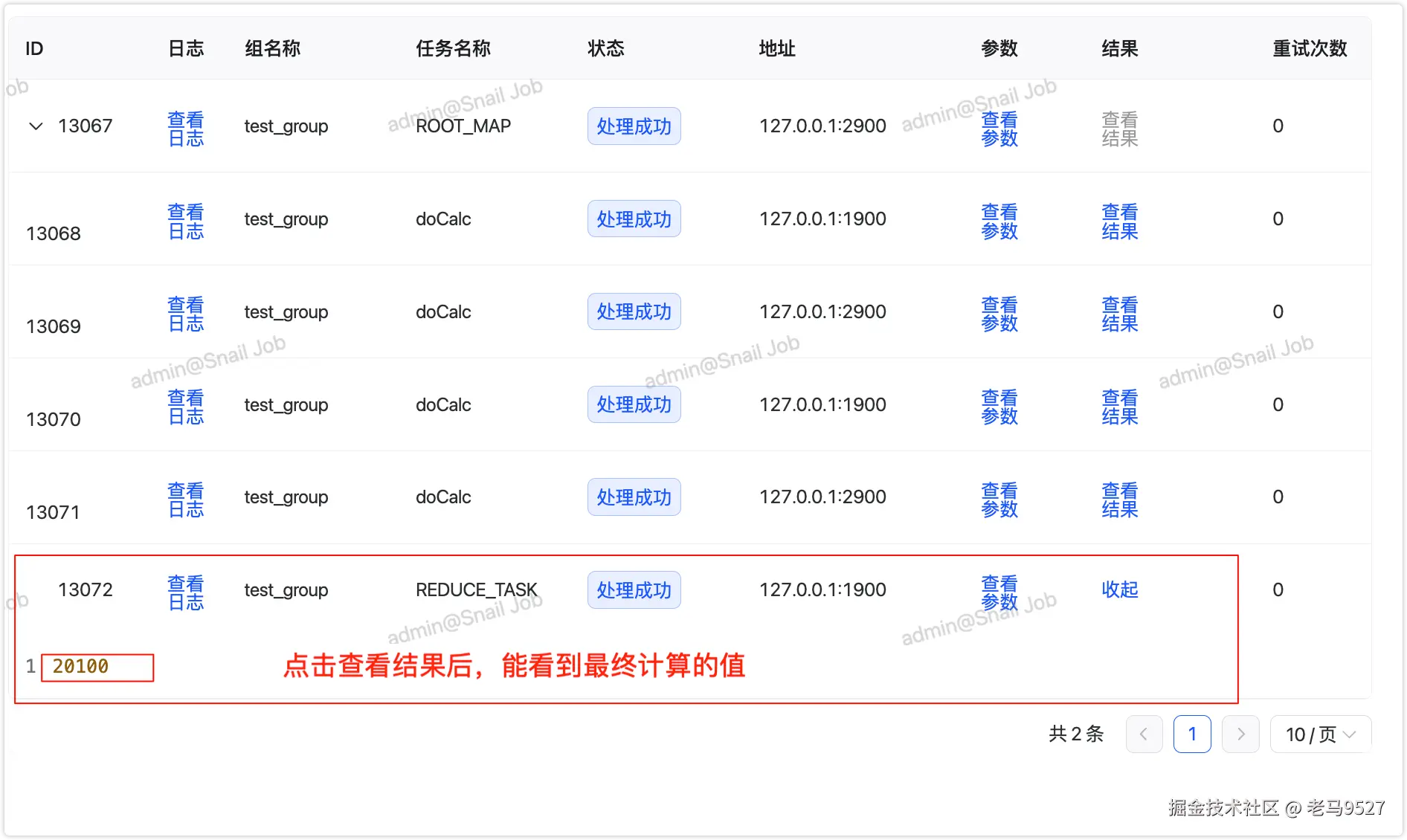Click ID cell 13071
Screen dimensions: 1407x840
click(x=53, y=512)
